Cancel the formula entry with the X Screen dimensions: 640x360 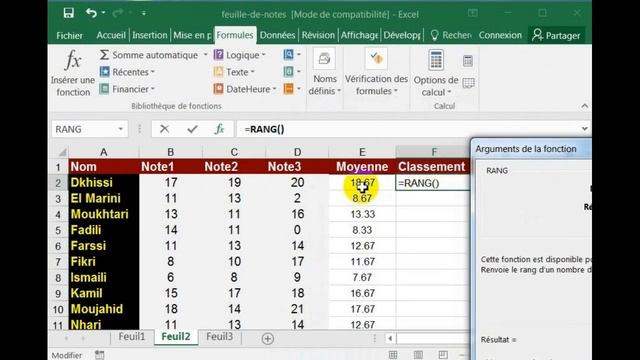tap(164, 129)
